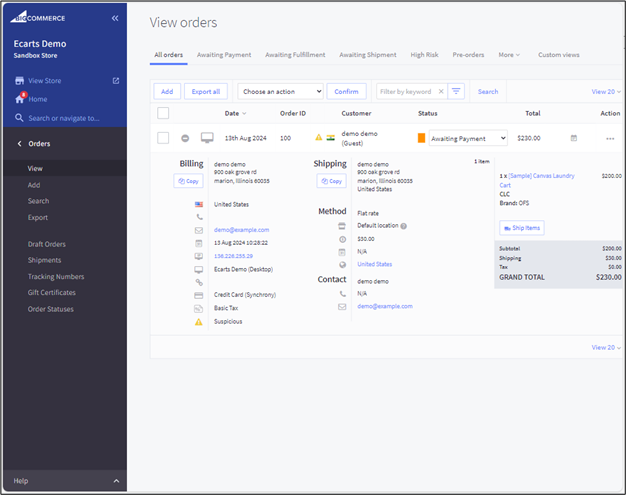
Task: Tick the select-all orders checkbox in header
Action: pyautogui.click(x=163, y=113)
